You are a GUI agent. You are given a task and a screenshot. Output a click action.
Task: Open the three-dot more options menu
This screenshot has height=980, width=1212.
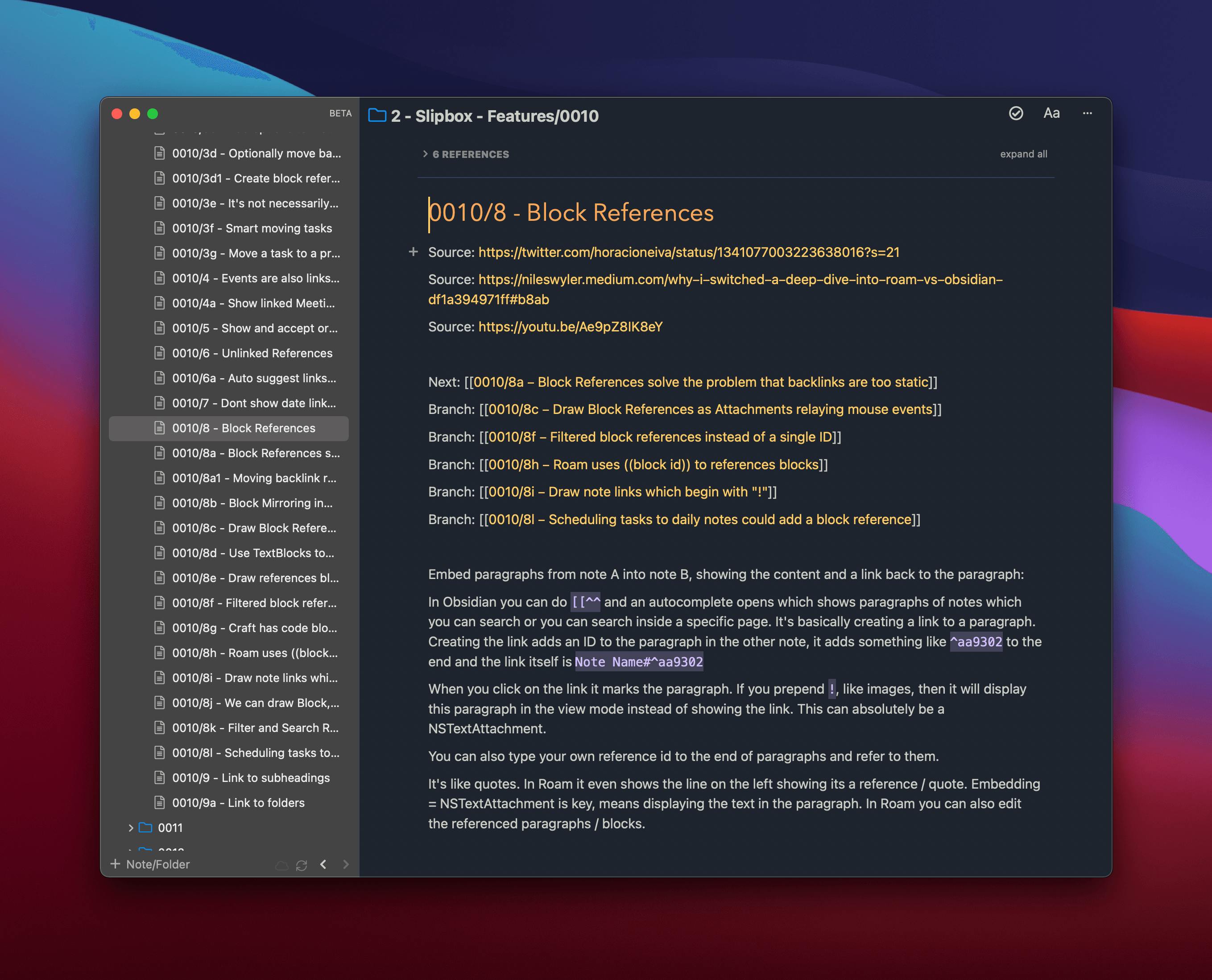[1087, 113]
